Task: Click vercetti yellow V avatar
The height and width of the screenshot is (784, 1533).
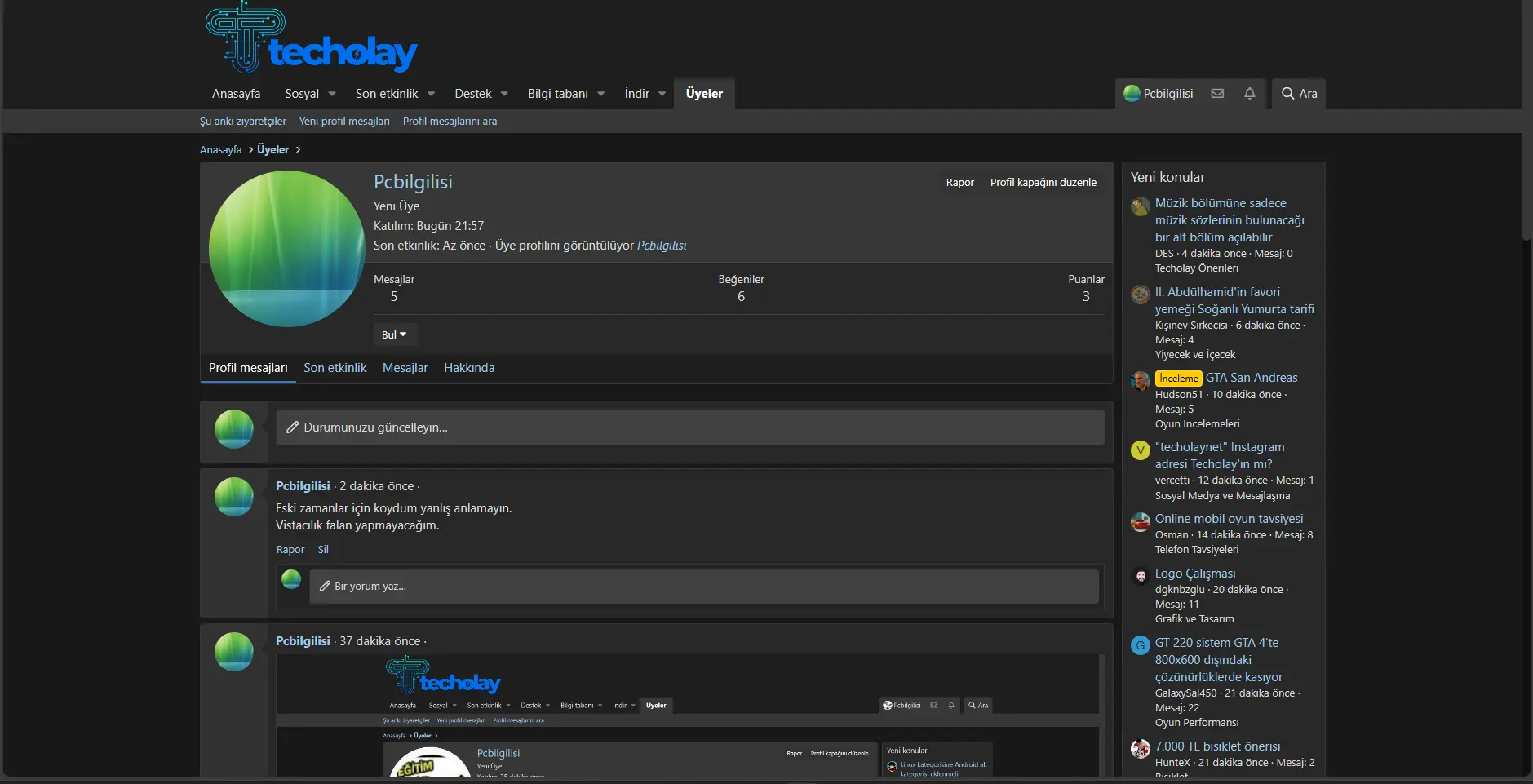Action: pyautogui.click(x=1141, y=450)
